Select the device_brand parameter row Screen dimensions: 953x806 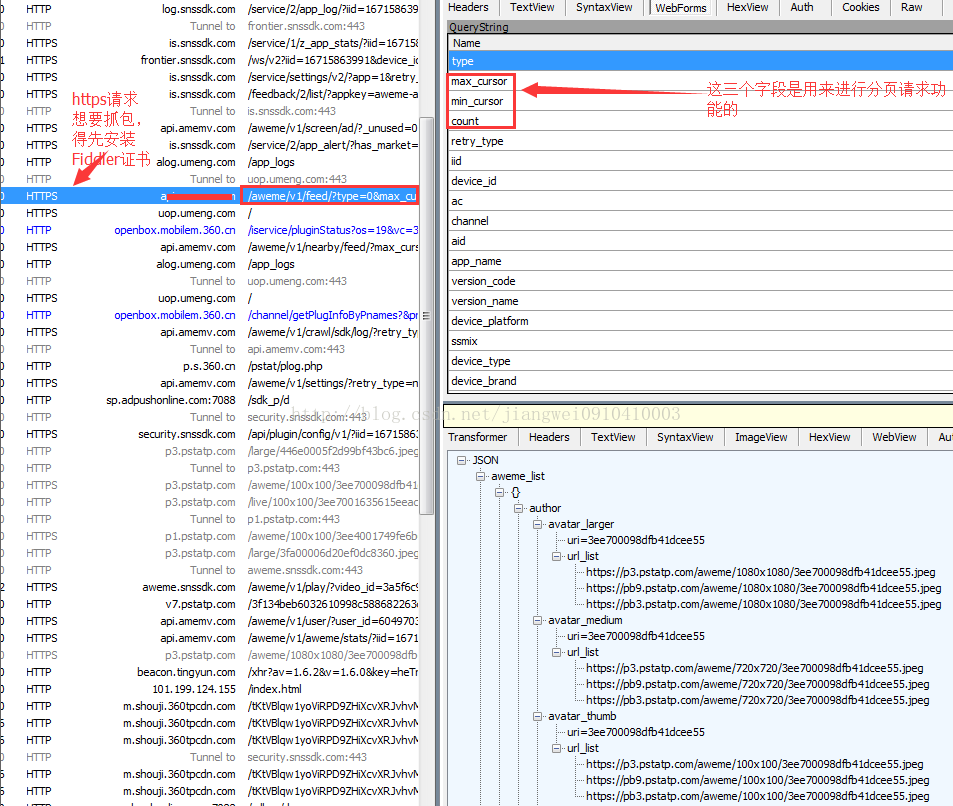[x=701, y=381]
